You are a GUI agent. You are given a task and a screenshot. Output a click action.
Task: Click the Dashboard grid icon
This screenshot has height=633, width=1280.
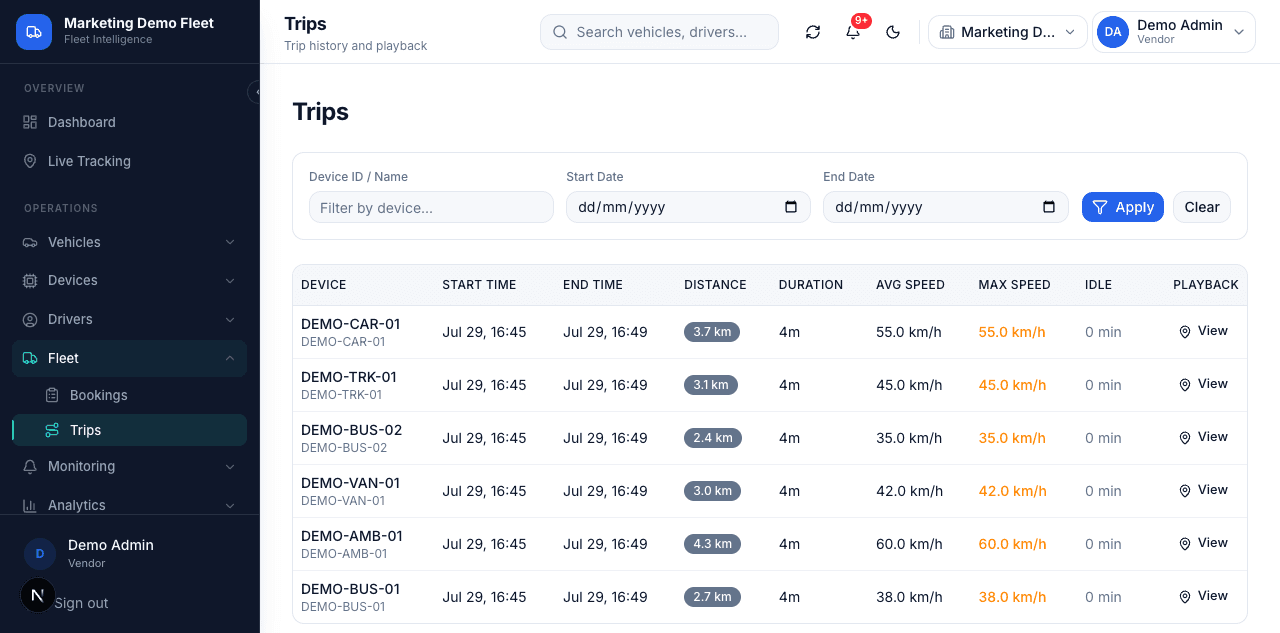[30, 122]
